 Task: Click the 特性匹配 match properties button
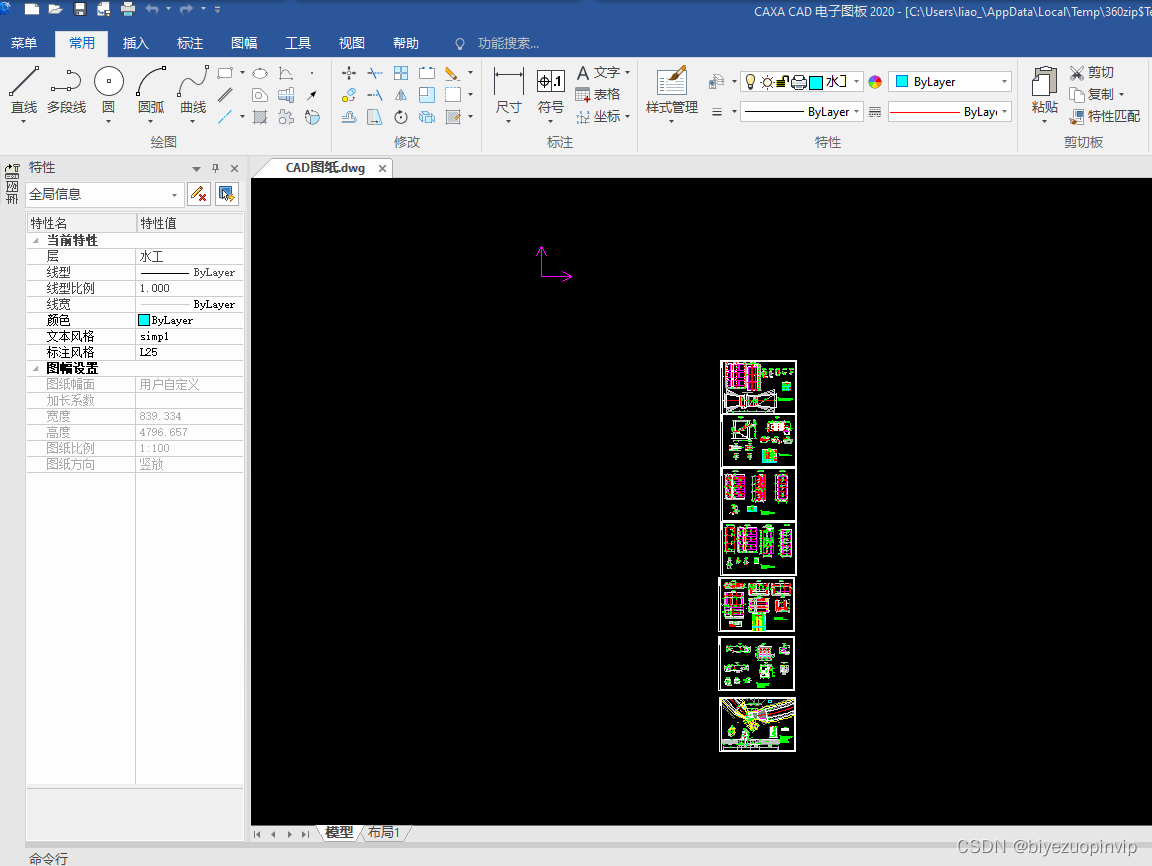[x=1105, y=117]
